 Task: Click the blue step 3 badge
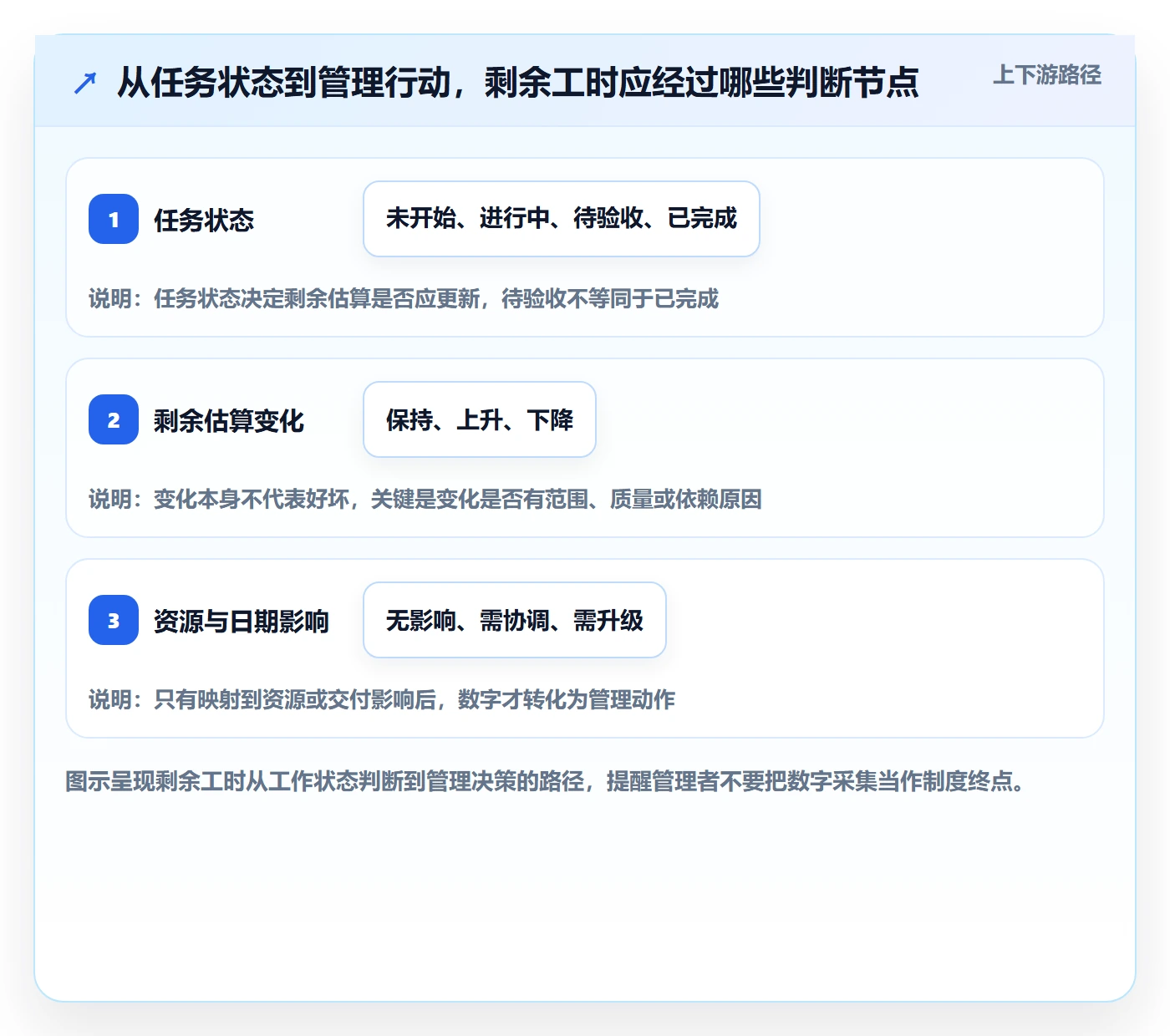[114, 620]
